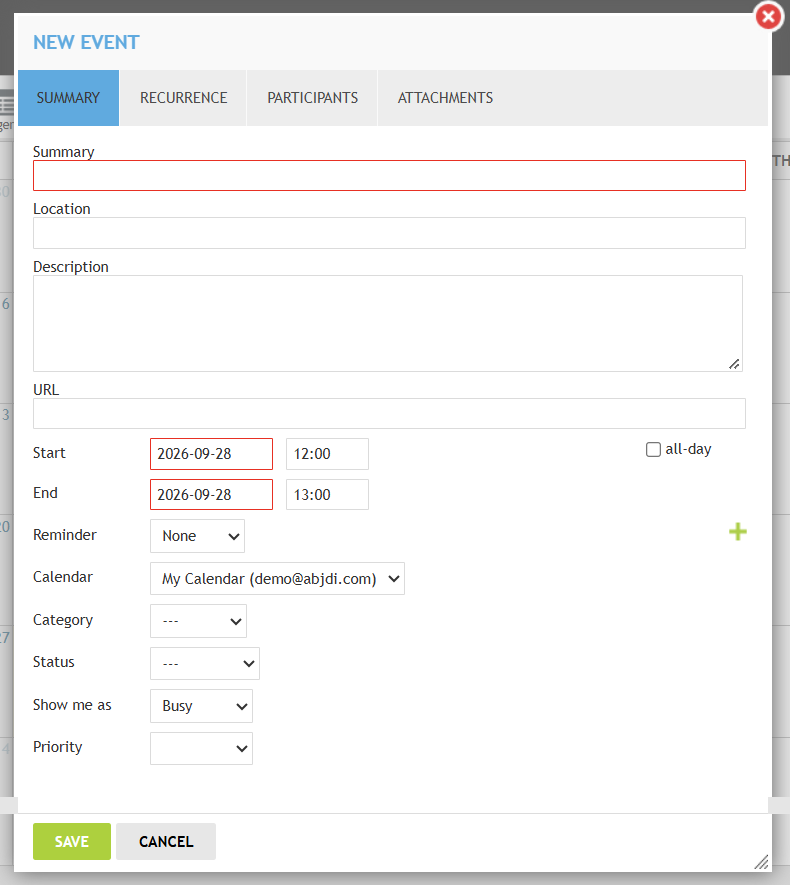The height and width of the screenshot is (885, 790).
Task: Expand the Status dropdown
Action: point(205,664)
